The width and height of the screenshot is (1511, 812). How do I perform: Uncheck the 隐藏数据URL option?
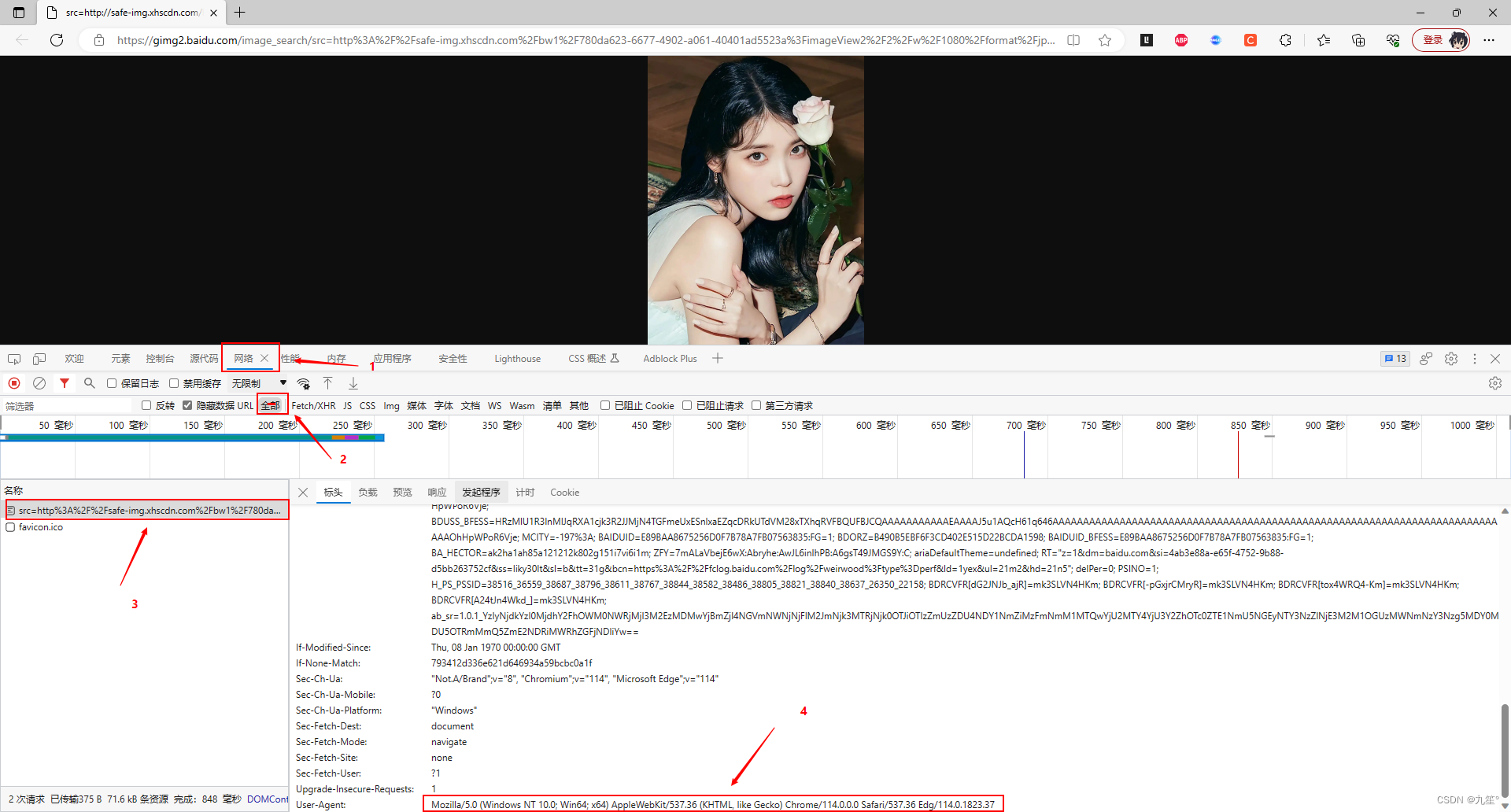[187, 405]
